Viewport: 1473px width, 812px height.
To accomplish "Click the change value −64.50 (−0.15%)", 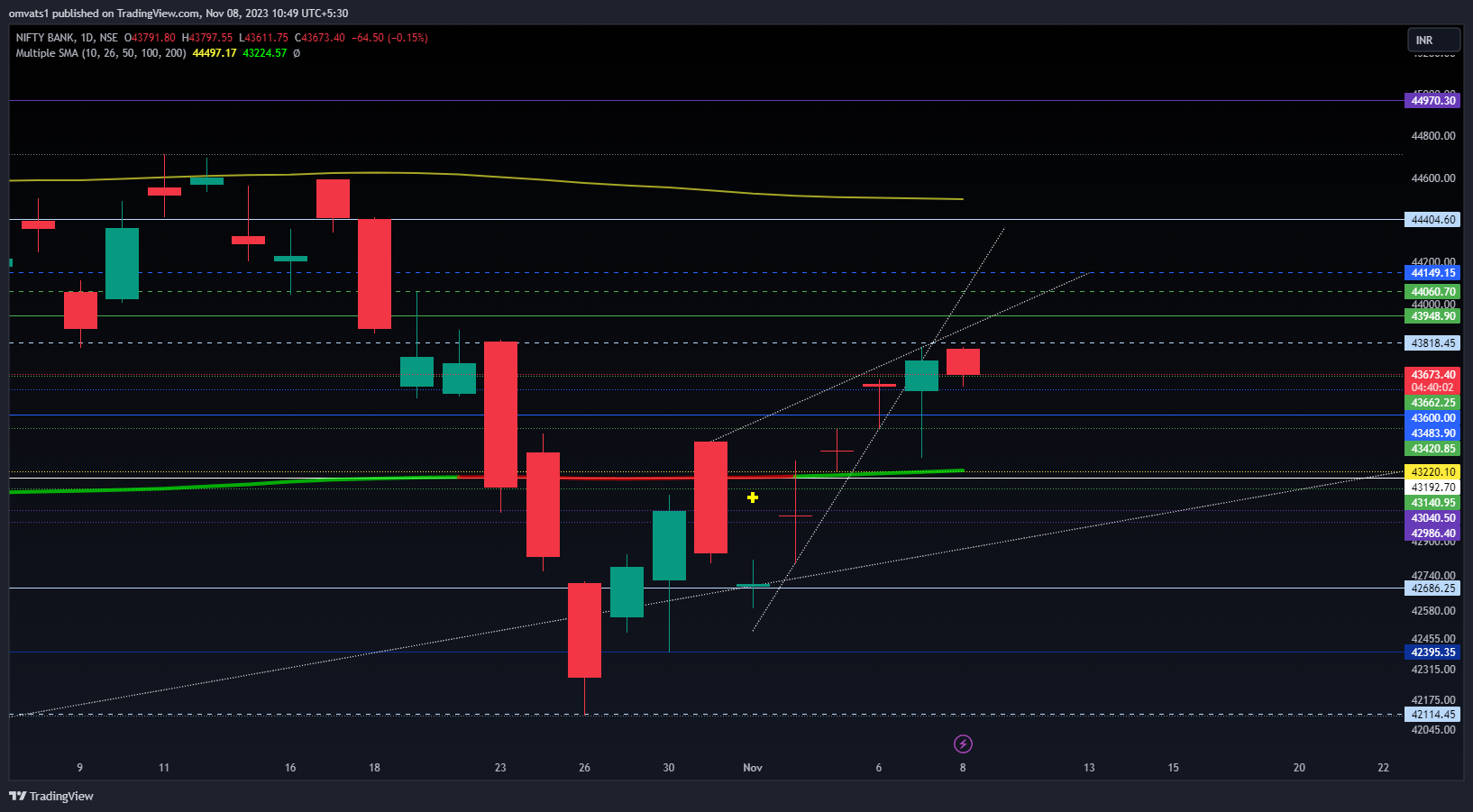I will (389, 38).
